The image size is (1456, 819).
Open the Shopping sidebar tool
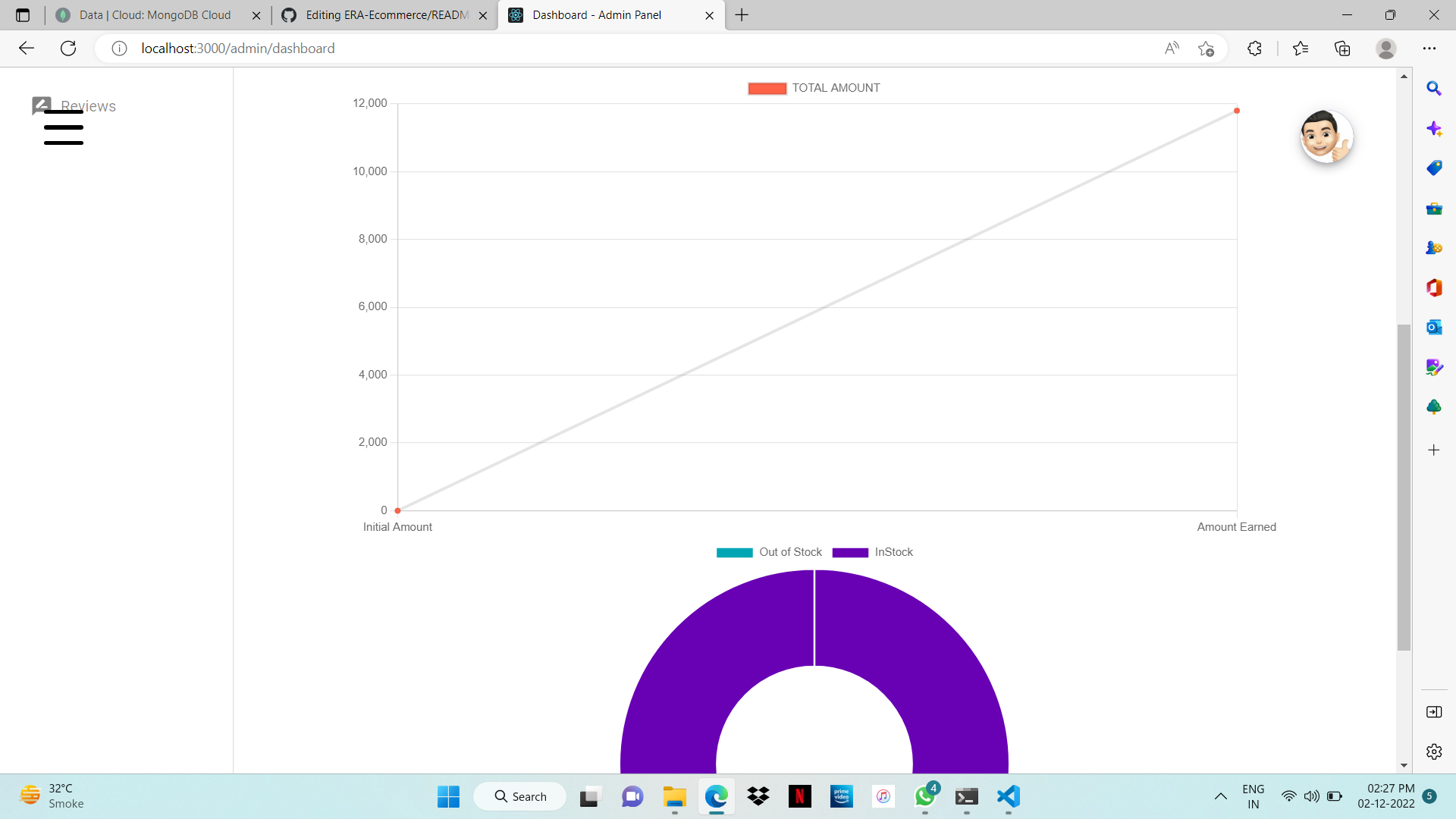(x=1434, y=168)
